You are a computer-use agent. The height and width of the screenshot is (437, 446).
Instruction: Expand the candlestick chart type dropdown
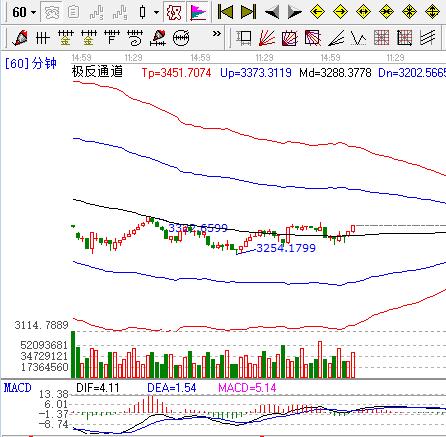[156, 12]
